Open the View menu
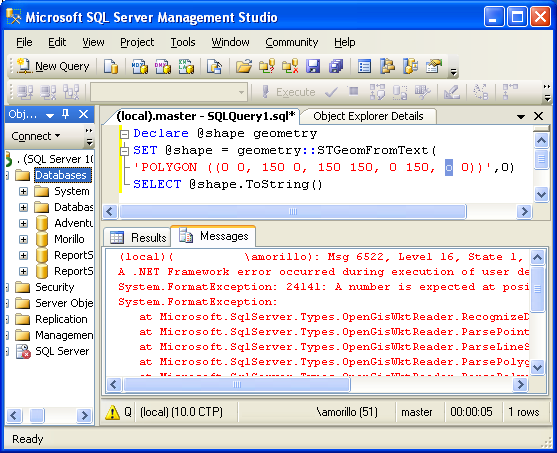557x453 pixels. tap(93, 42)
